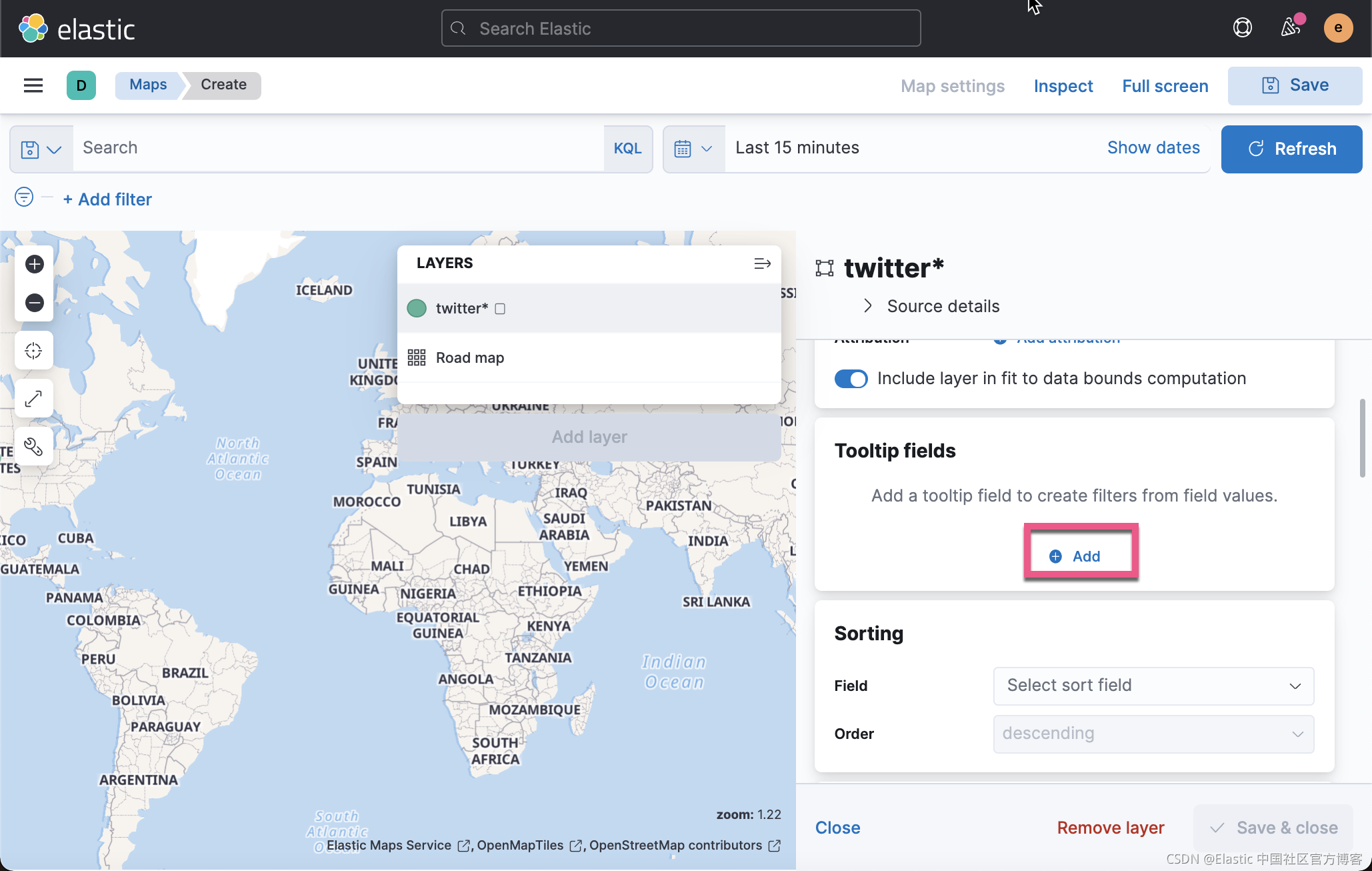Close the layer settings panel
This screenshot has width=1372, height=871.
point(837,828)
